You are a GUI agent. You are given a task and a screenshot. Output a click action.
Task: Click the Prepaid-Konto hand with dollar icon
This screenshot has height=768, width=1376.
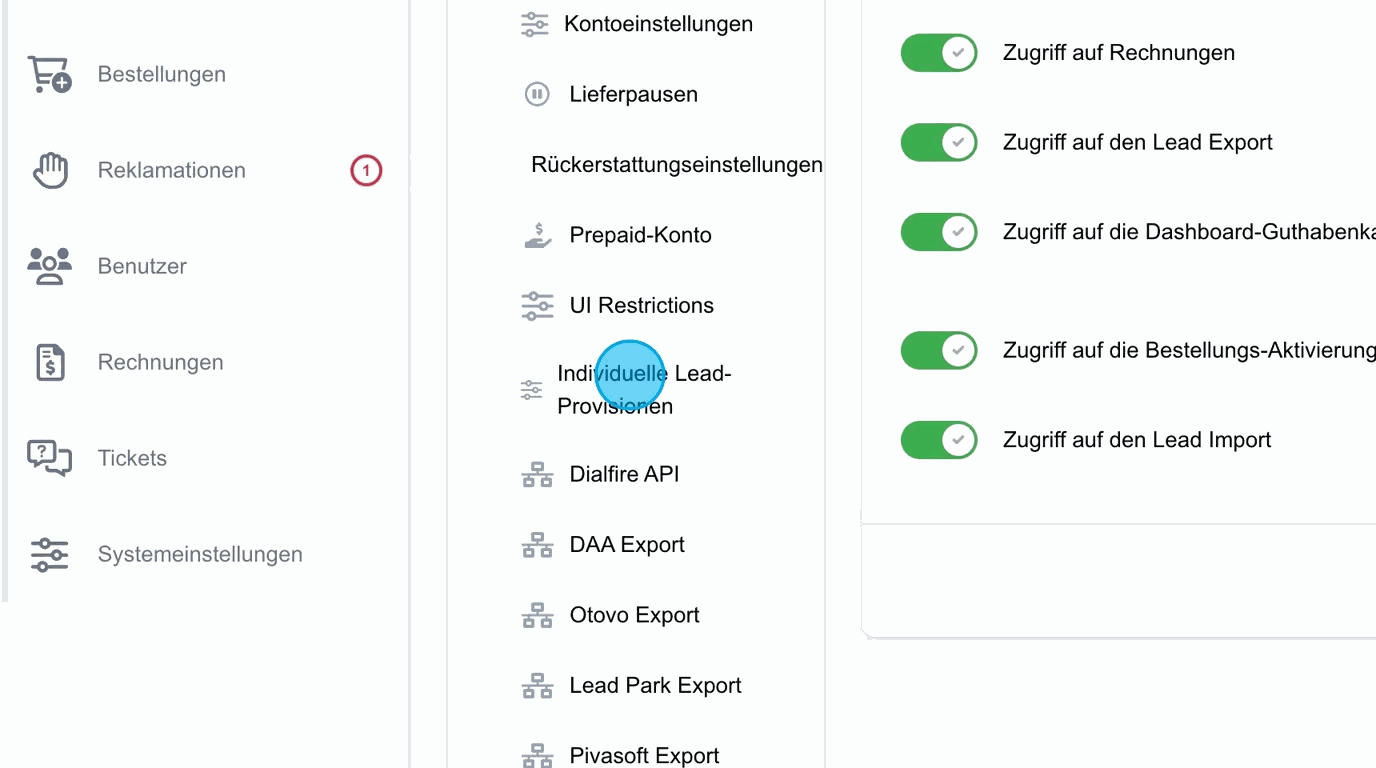tap(538, 235)
